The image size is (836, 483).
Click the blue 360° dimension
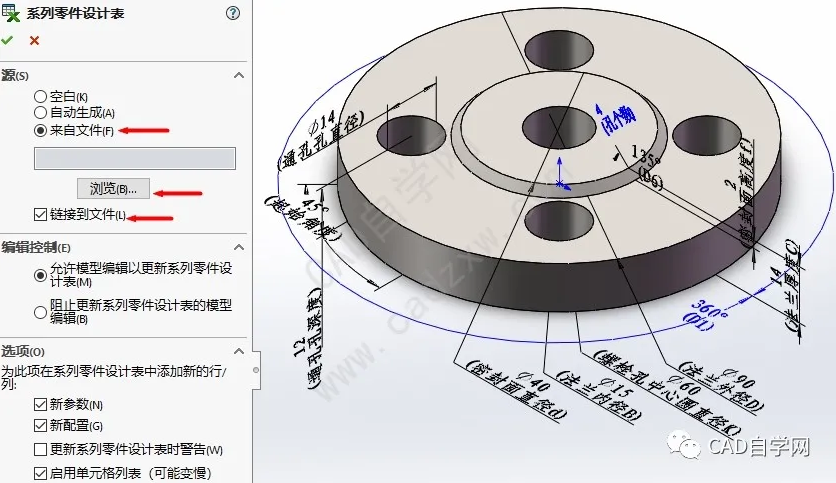pyautogui.click(x=706, y=316)
